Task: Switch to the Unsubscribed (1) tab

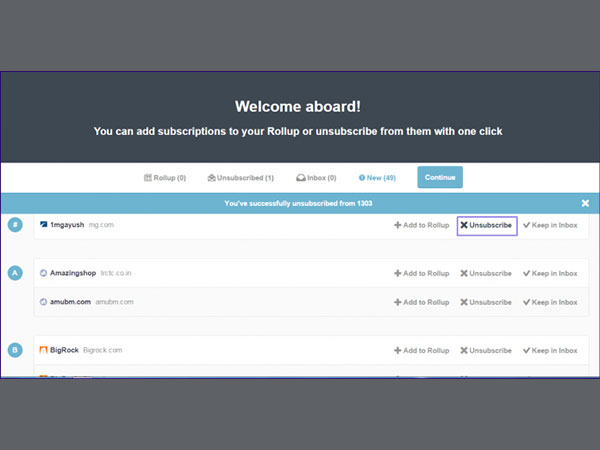Action: 240,178
